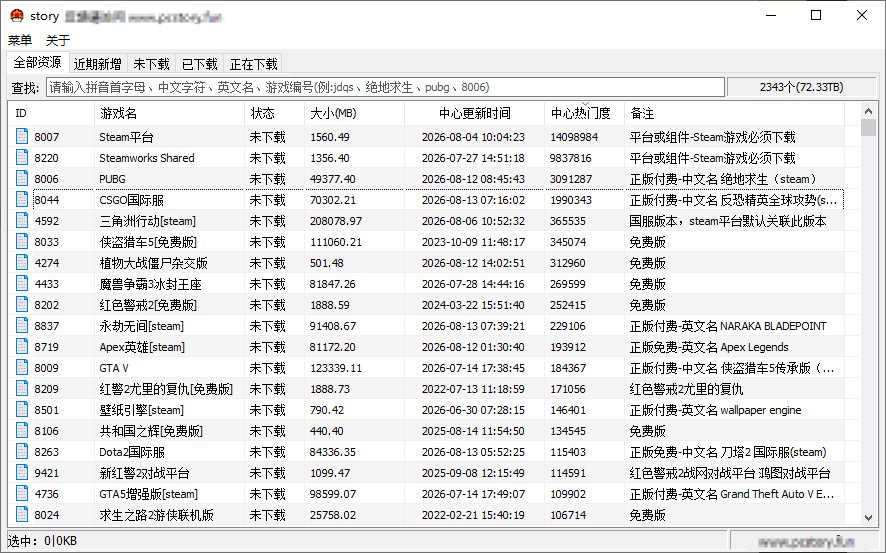Click the file icon for row 8719
Screen dimensions: 886x553
22,346
